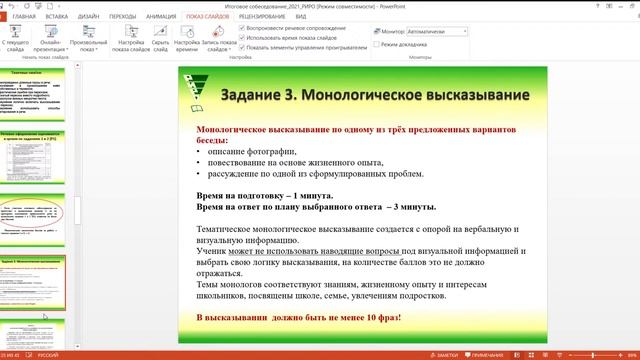Image resolution: width=640 pixels, height=360 pixels.
Task: Click start-from-beginning icon in quick access toolbar
Action: 38,6
